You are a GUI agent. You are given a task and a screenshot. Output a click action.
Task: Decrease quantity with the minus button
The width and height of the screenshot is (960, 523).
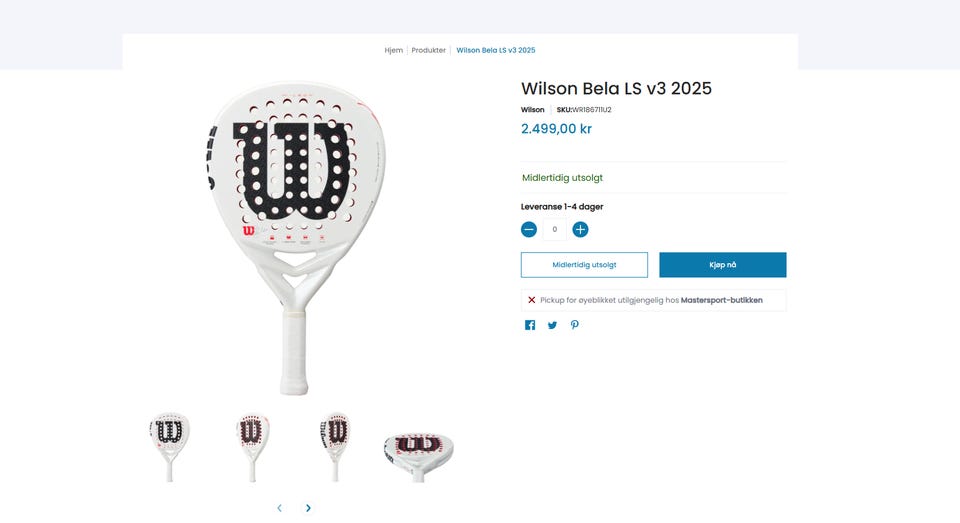pos(529,229)
